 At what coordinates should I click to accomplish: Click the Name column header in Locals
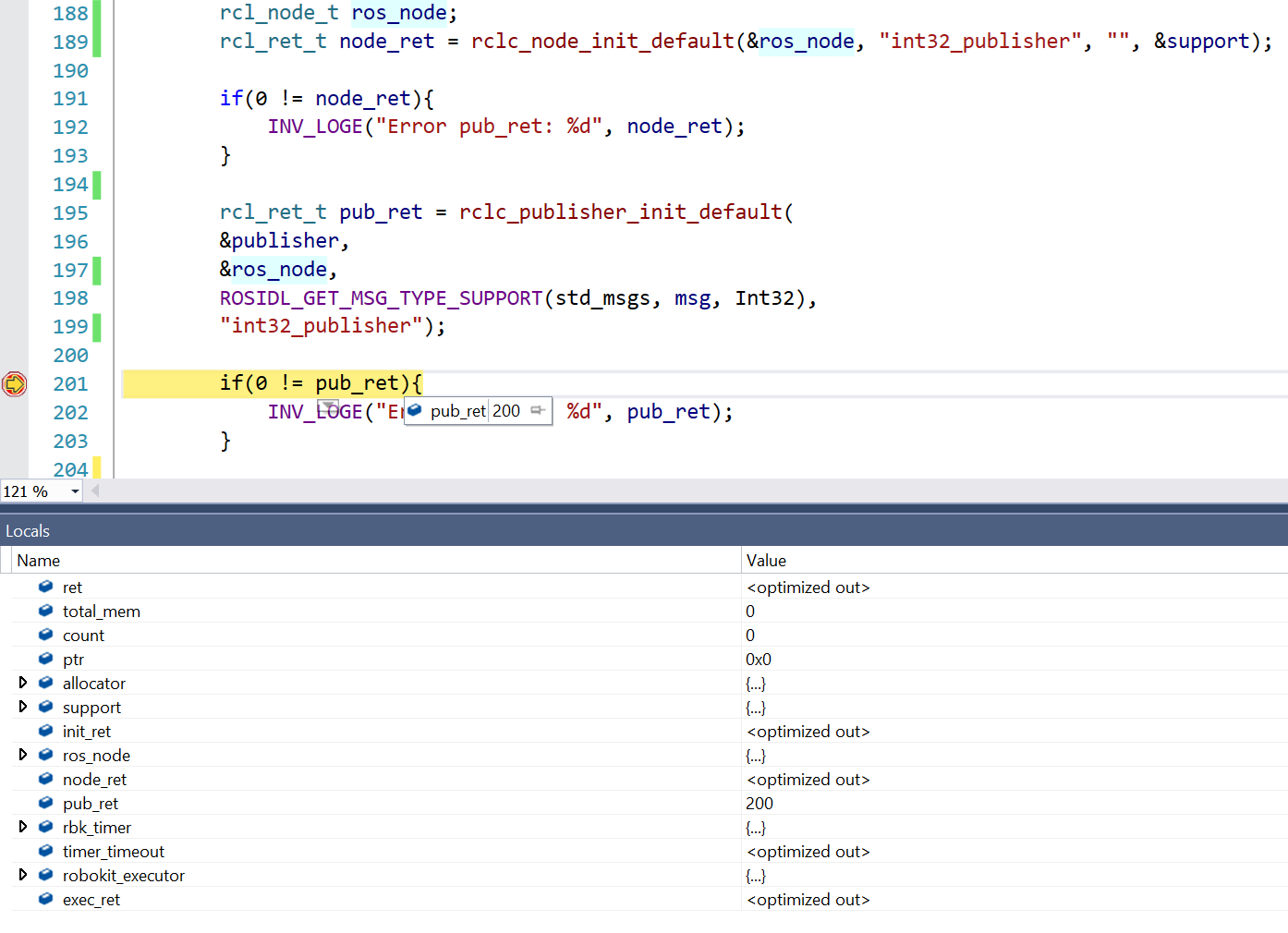tap(39, 560)
